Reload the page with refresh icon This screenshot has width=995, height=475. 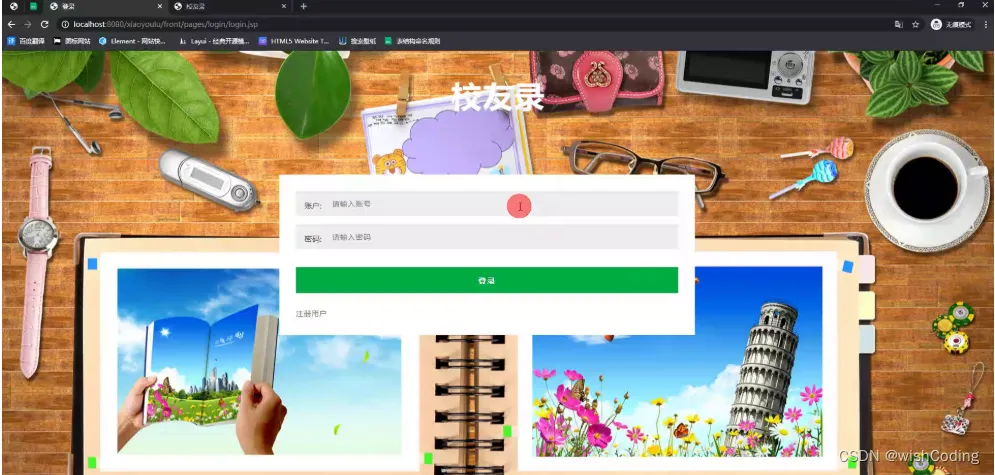click(44, 24)
